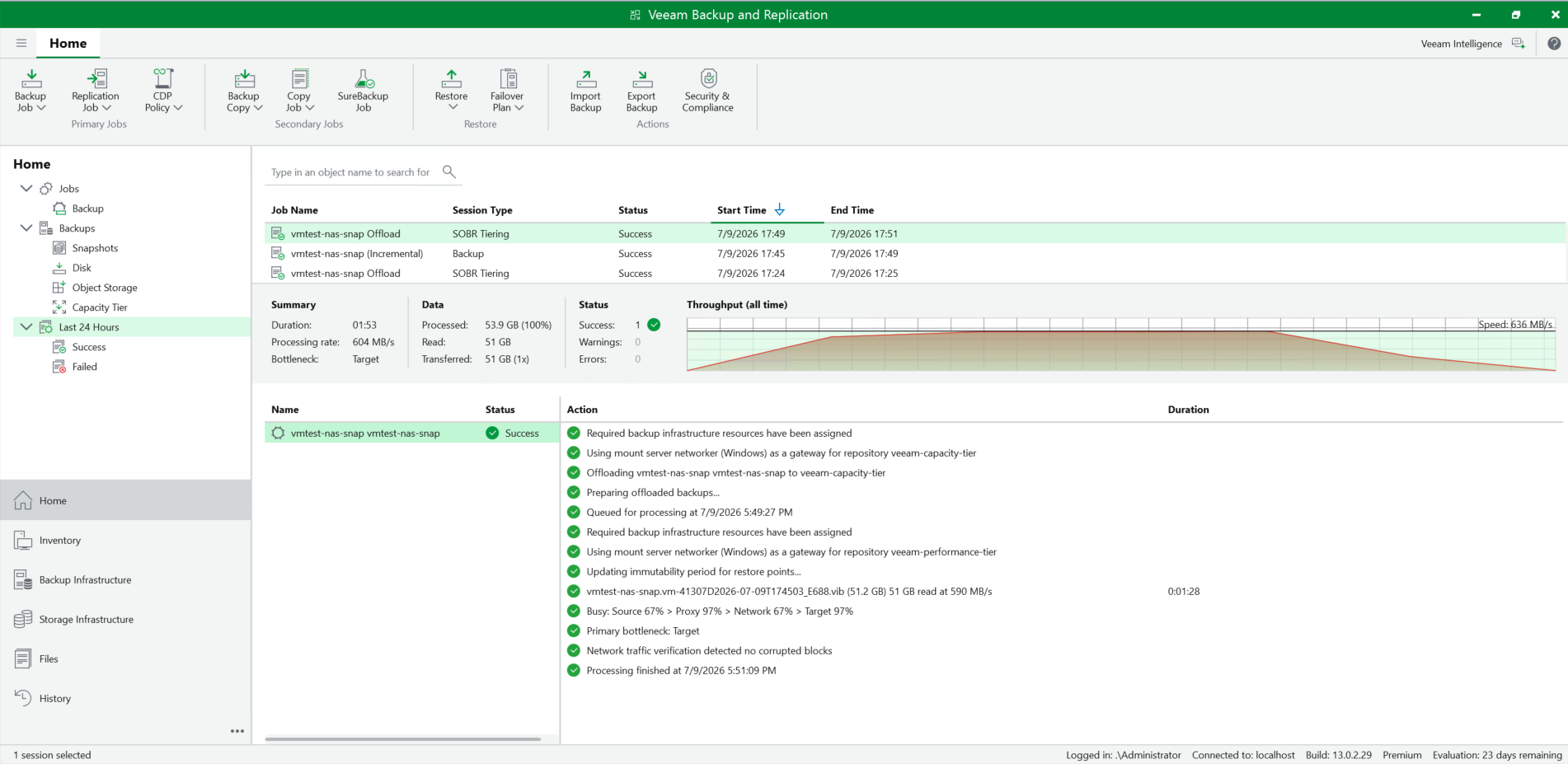Switch to the Files navigation view

pos(125,659)
